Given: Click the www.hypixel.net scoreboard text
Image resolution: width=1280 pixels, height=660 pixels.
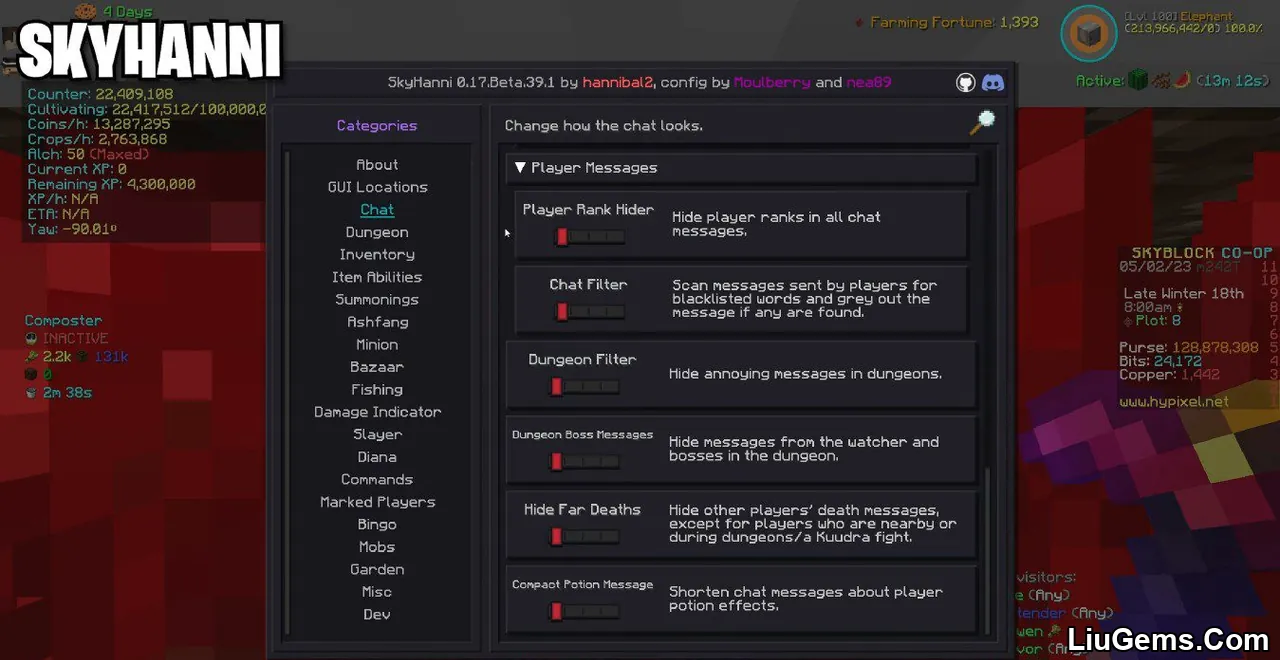Looking at the screenshot, I should [1174, 402].
